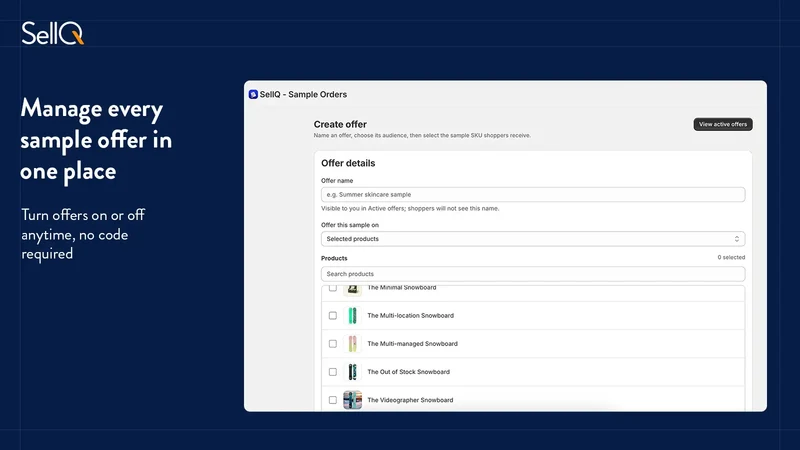
Task: Click the 'SellQ - Sample Orders' title
Action: (x=303, y=94)
